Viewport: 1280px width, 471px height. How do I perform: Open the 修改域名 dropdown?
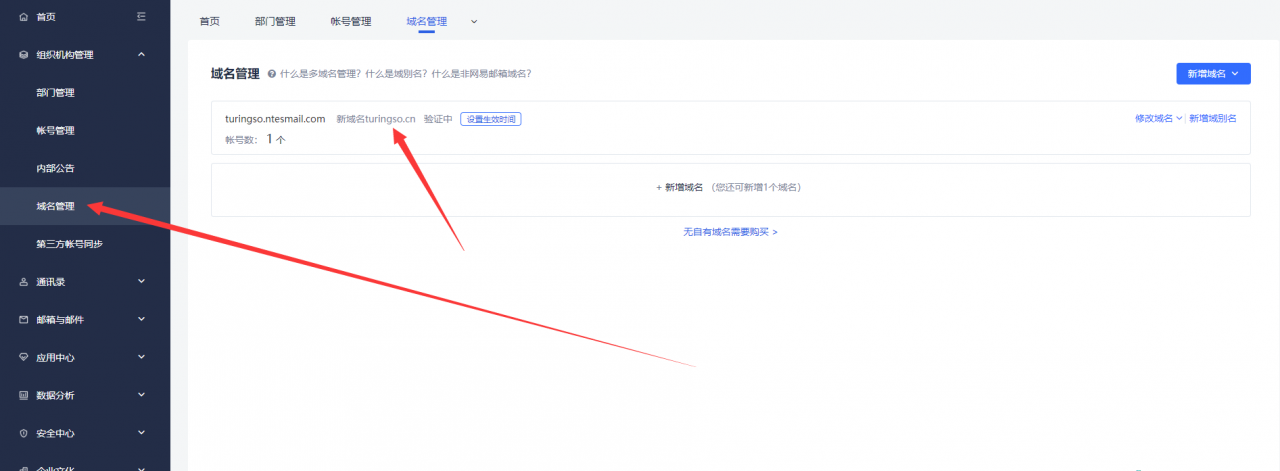[1158, 118]
